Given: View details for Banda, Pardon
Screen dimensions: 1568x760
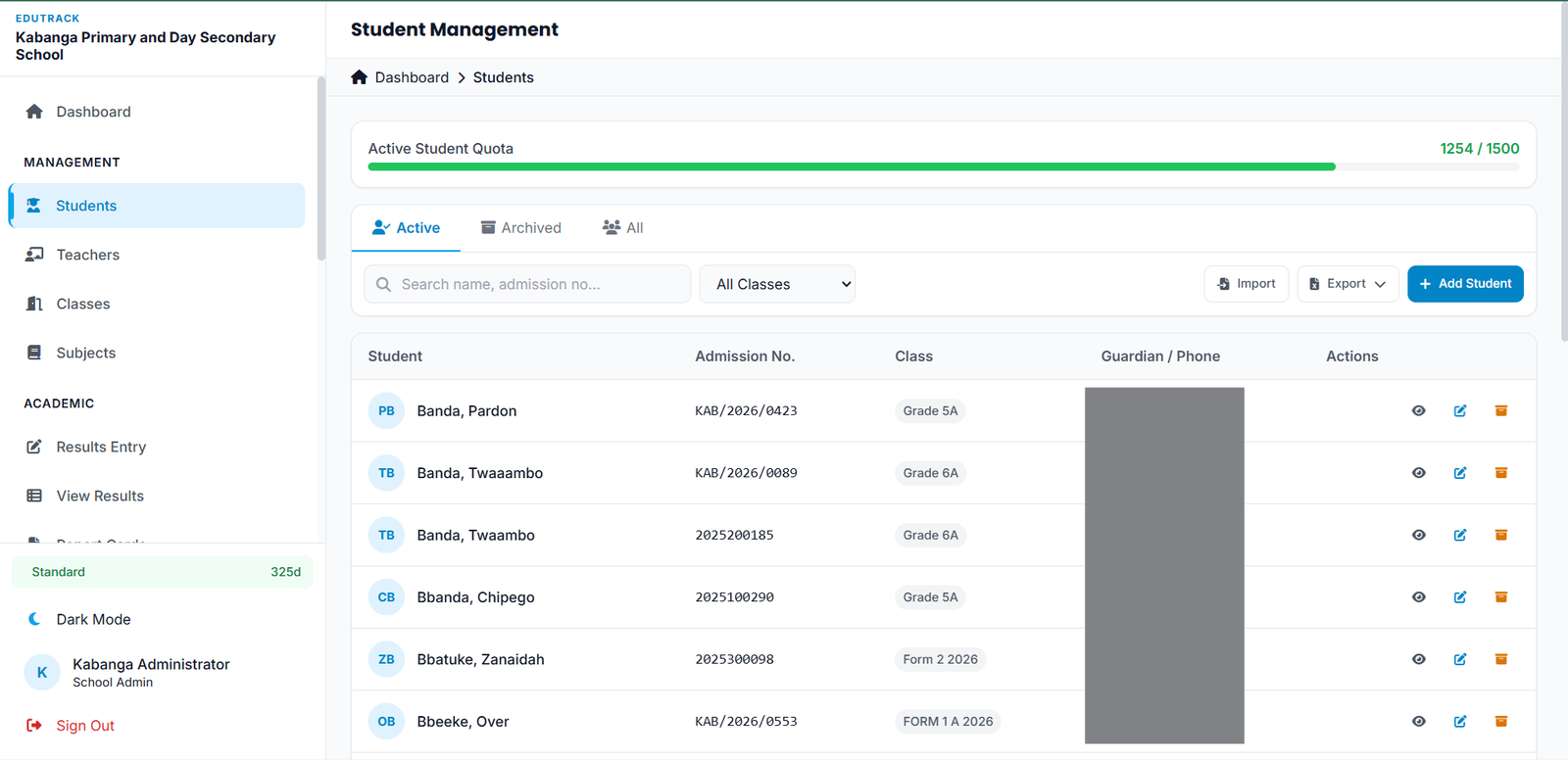Looking at the screenshot, I should click(x=1418, y=410).
